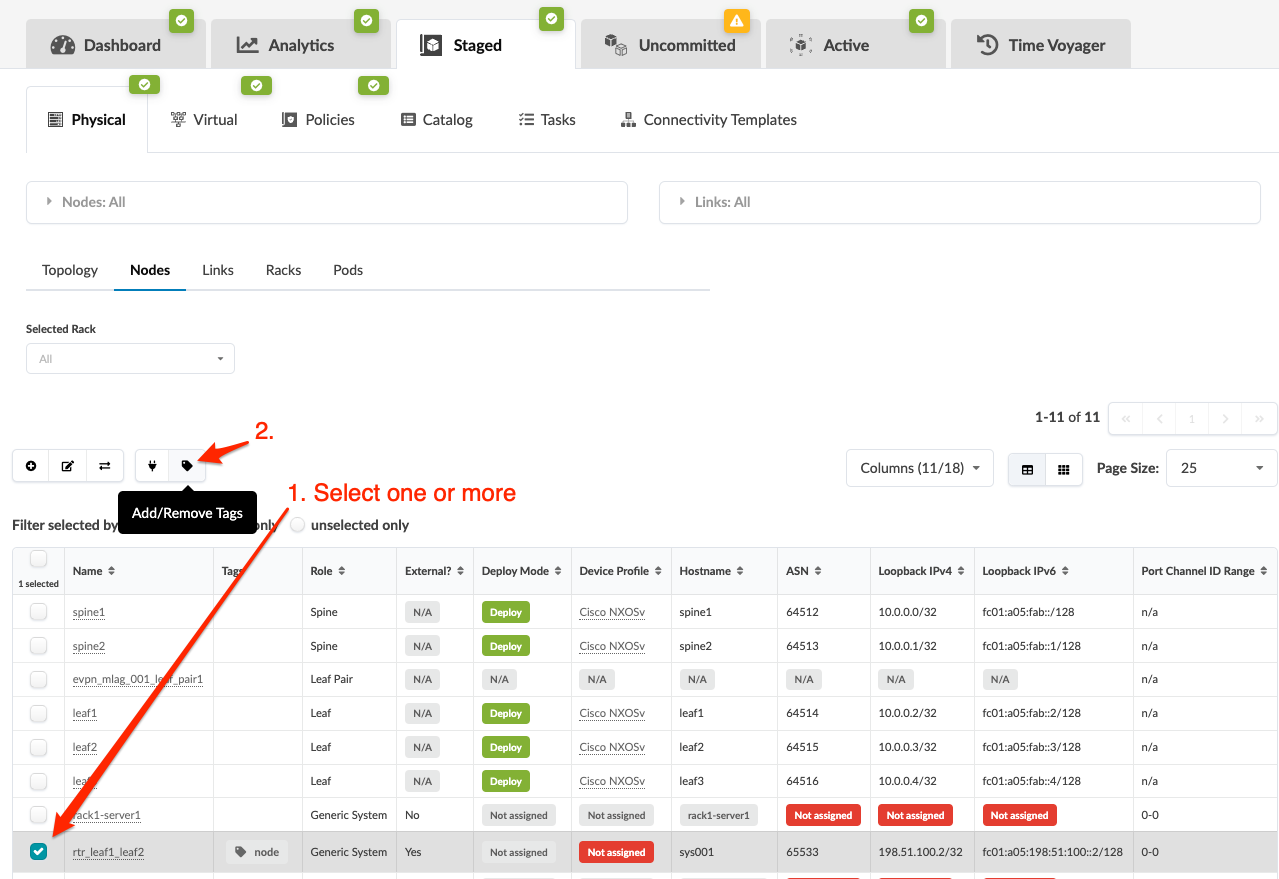Image resolution: width=1279 pixels, height=879 pixels.
Task: Sort by Loopback IPv6 column arrows
Action: point(1066,571)
